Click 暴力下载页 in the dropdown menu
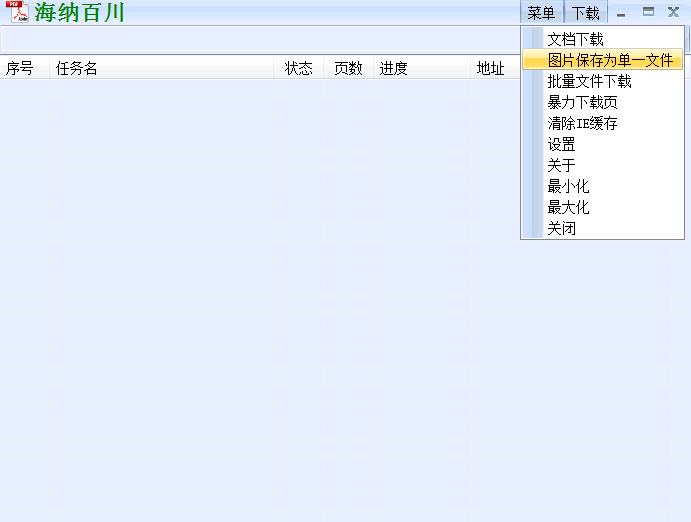691x522 pixels. click(x=582, y=102)
